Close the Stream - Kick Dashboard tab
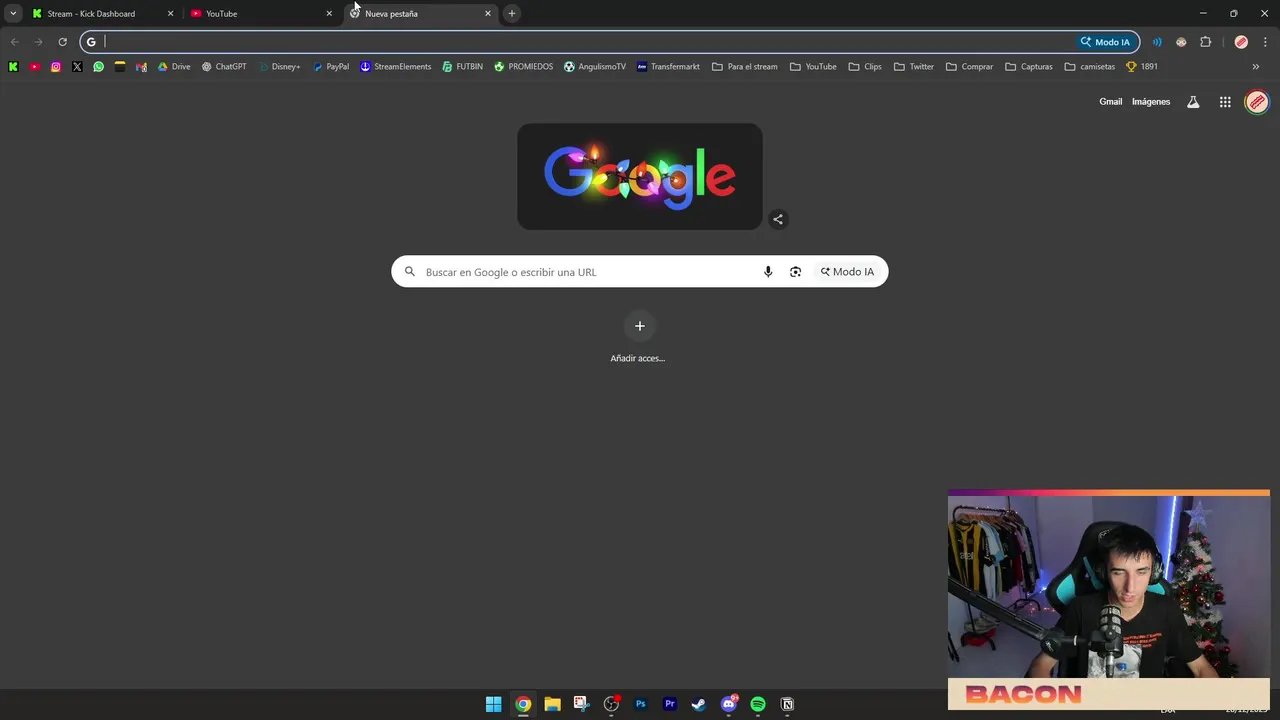Viewport: 1280px width, 720px height. pos(170,14)
